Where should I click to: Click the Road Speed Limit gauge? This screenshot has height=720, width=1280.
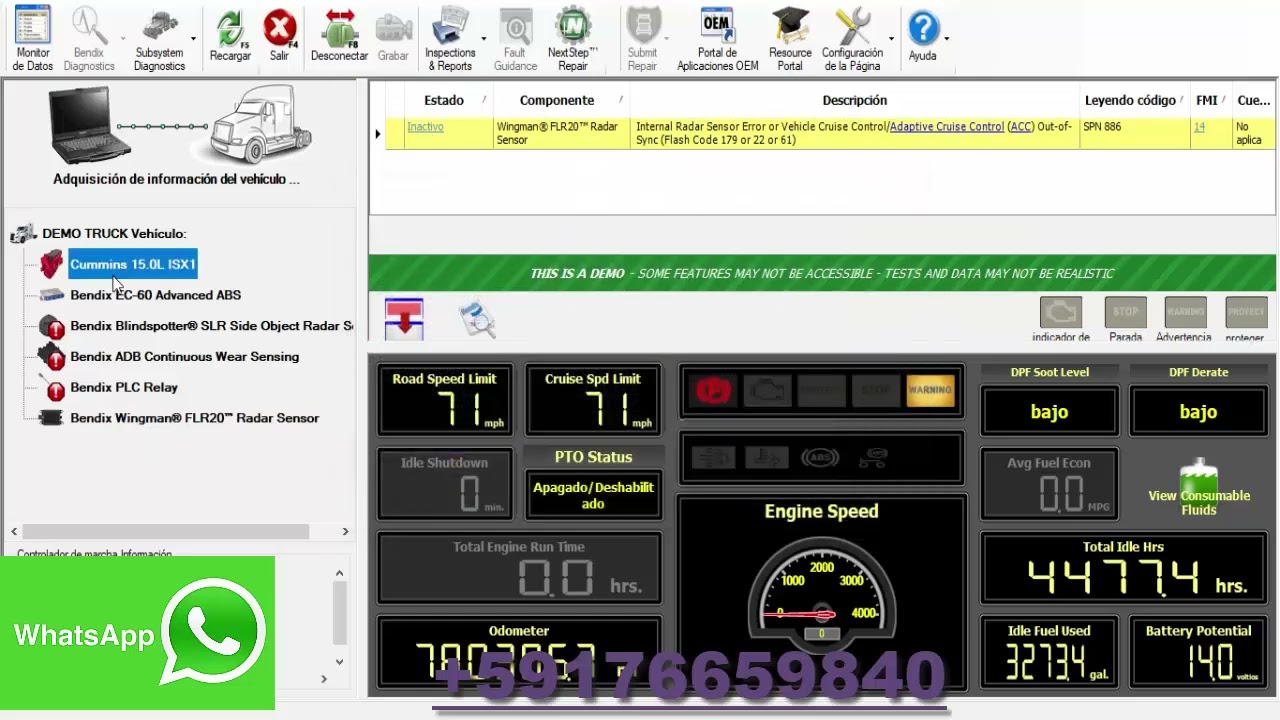(444, 400)
